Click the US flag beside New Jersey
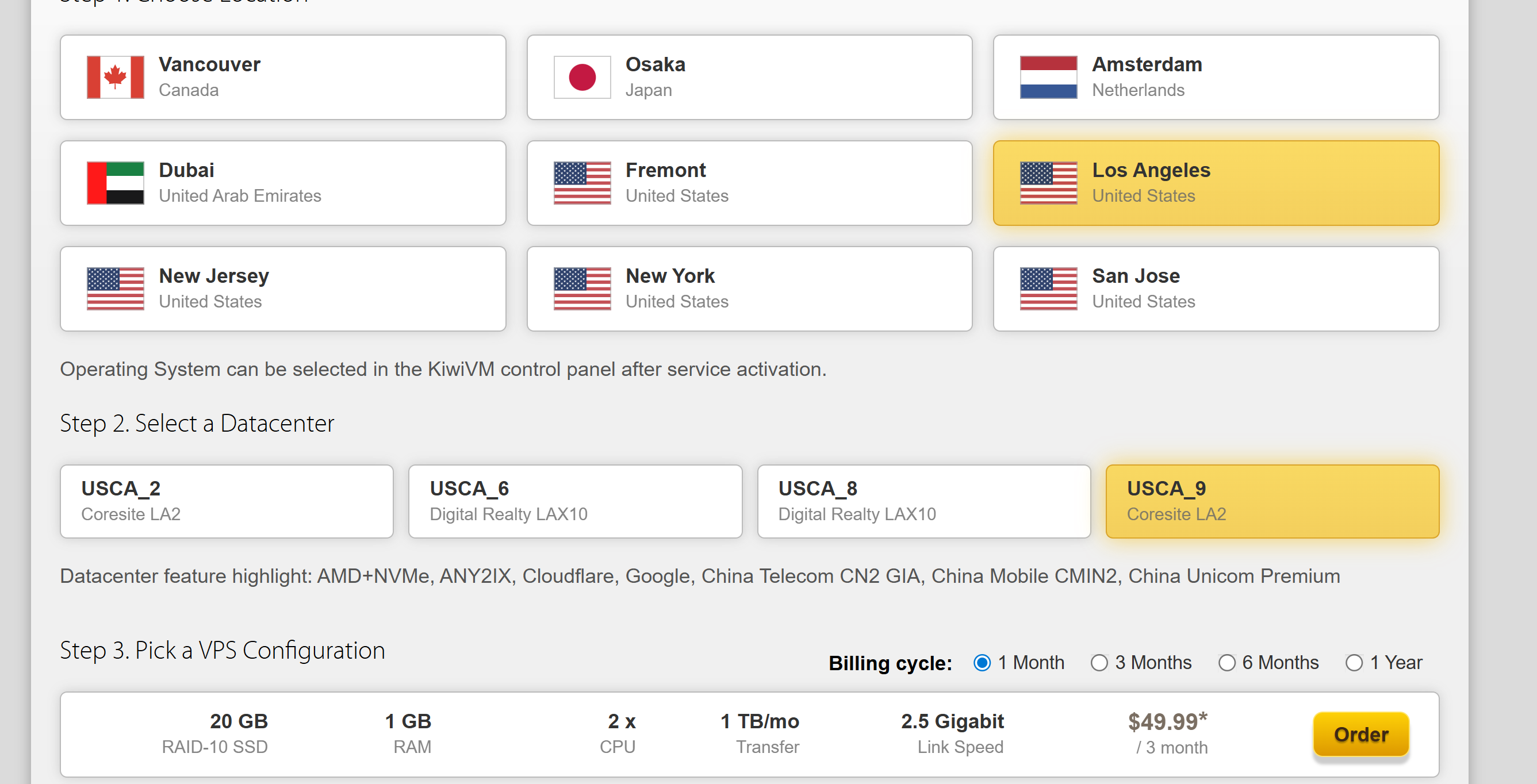Image resolution: width=1537 pixels, height=784 pixels. (115, 289)
